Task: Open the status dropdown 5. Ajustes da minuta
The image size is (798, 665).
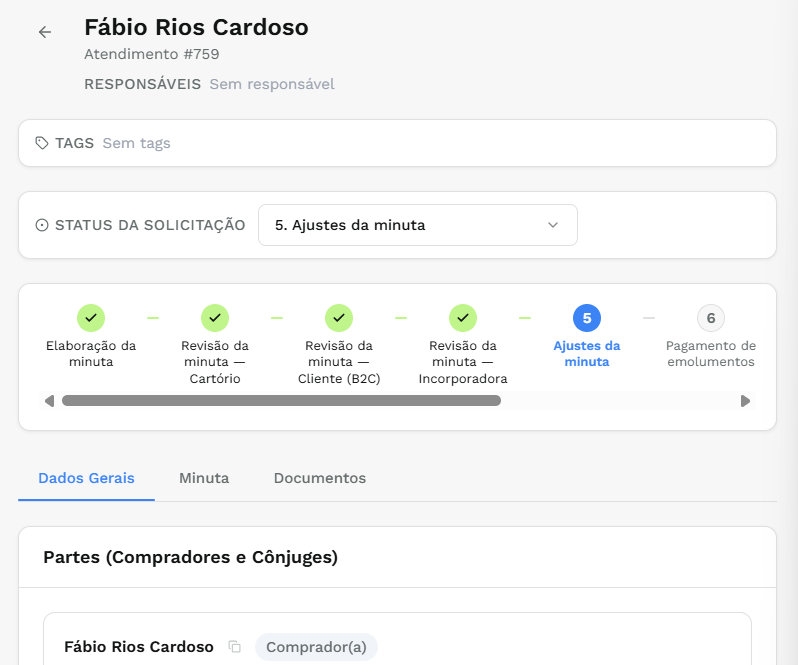Action: click(x=418, y=225)
